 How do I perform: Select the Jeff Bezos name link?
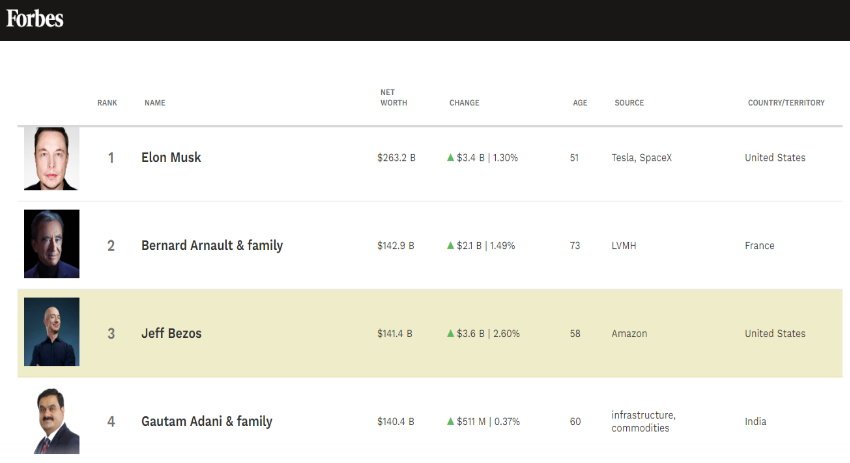click(171, 334)
